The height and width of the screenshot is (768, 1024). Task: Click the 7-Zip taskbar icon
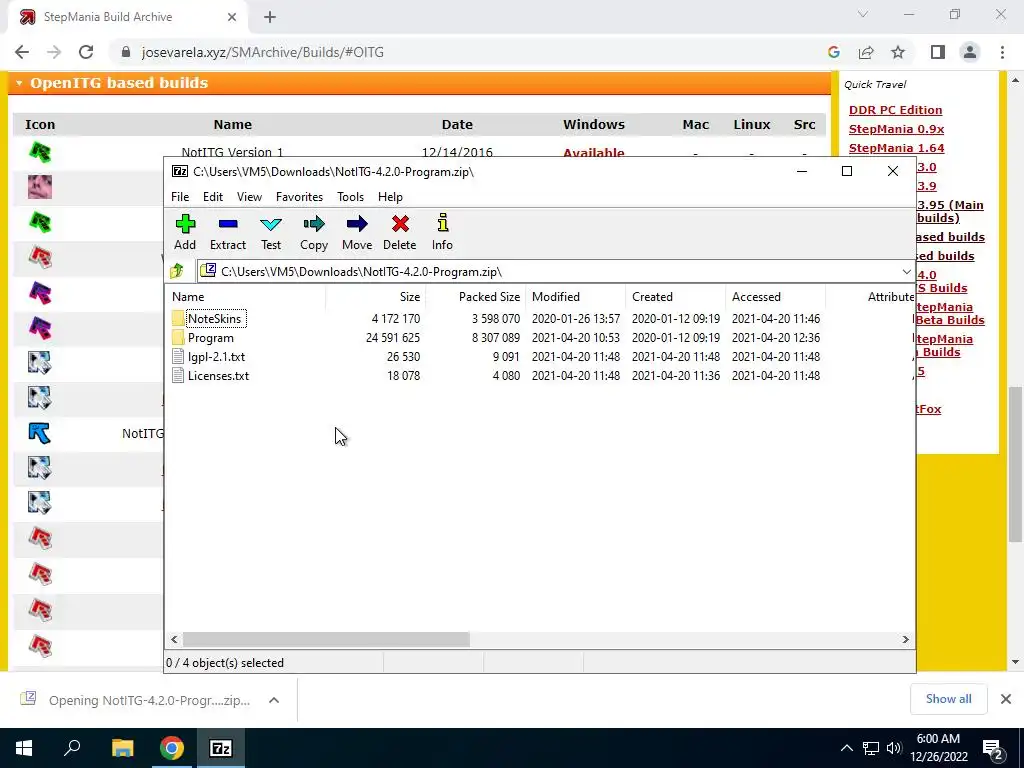click(221, 748)
